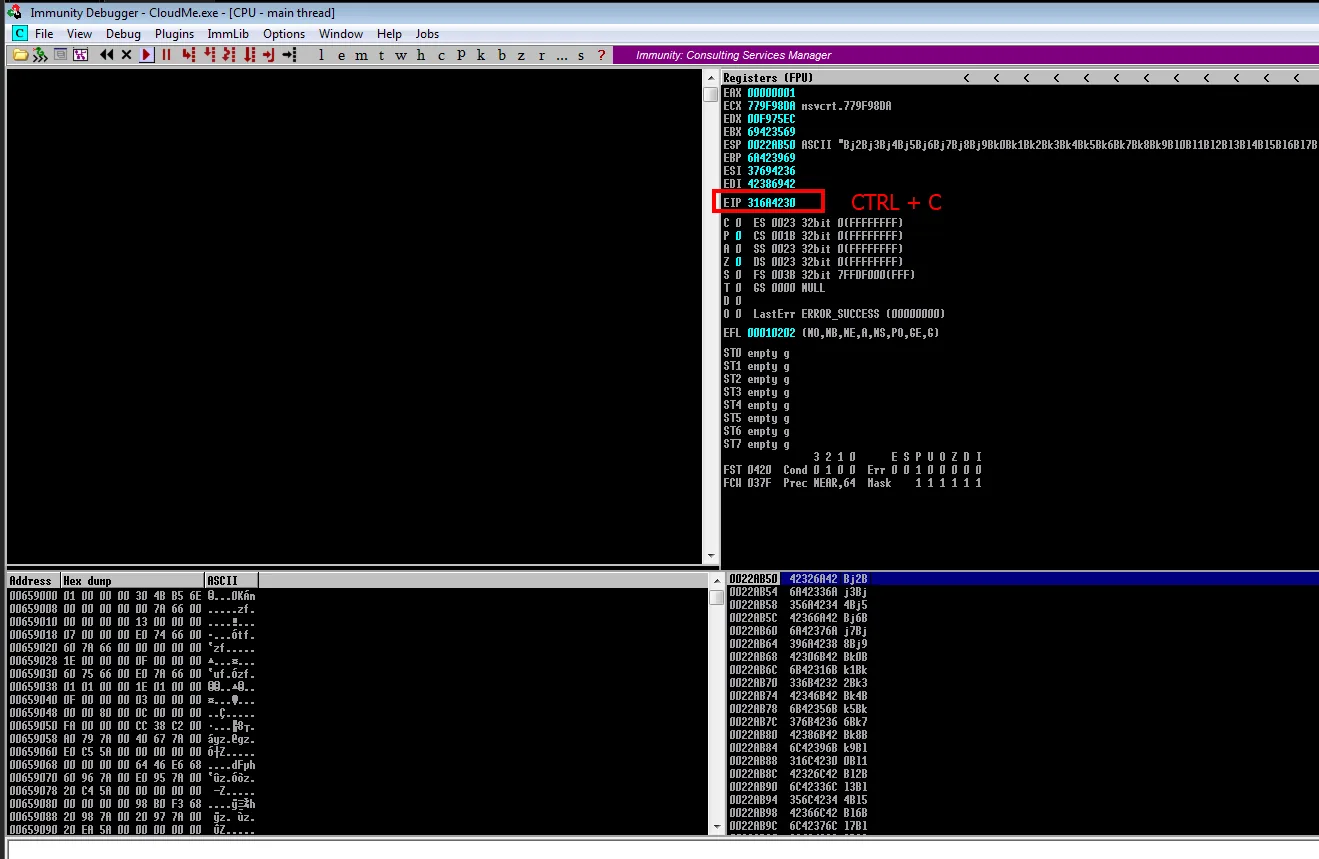Select the EBX register value 69423569
The width and height of the screenshot is (1319, 859).
point(771,132)
